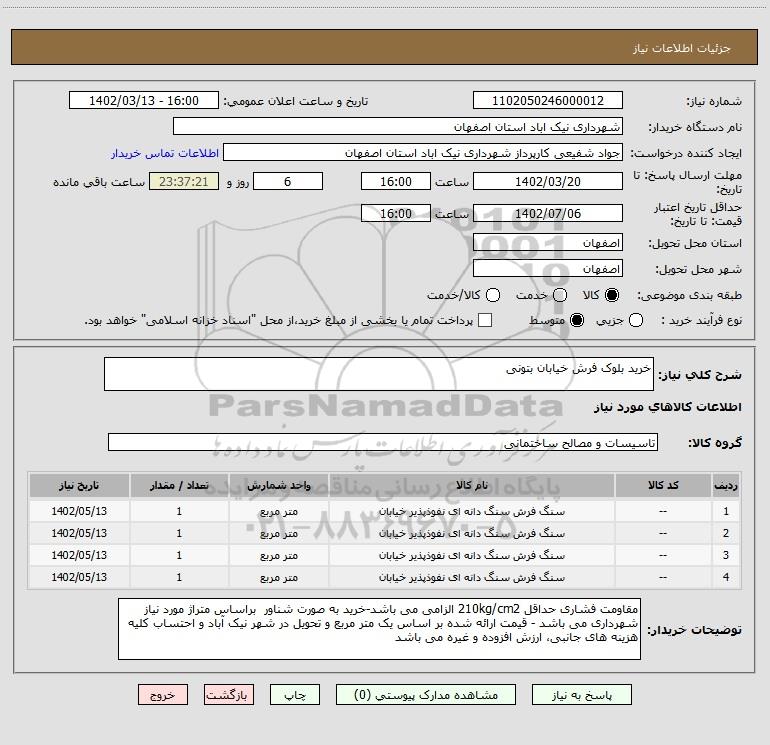This screenshot has height=745, width=770.
Task: Click quantity 1 in row 1
Action: tap(179, 511)
